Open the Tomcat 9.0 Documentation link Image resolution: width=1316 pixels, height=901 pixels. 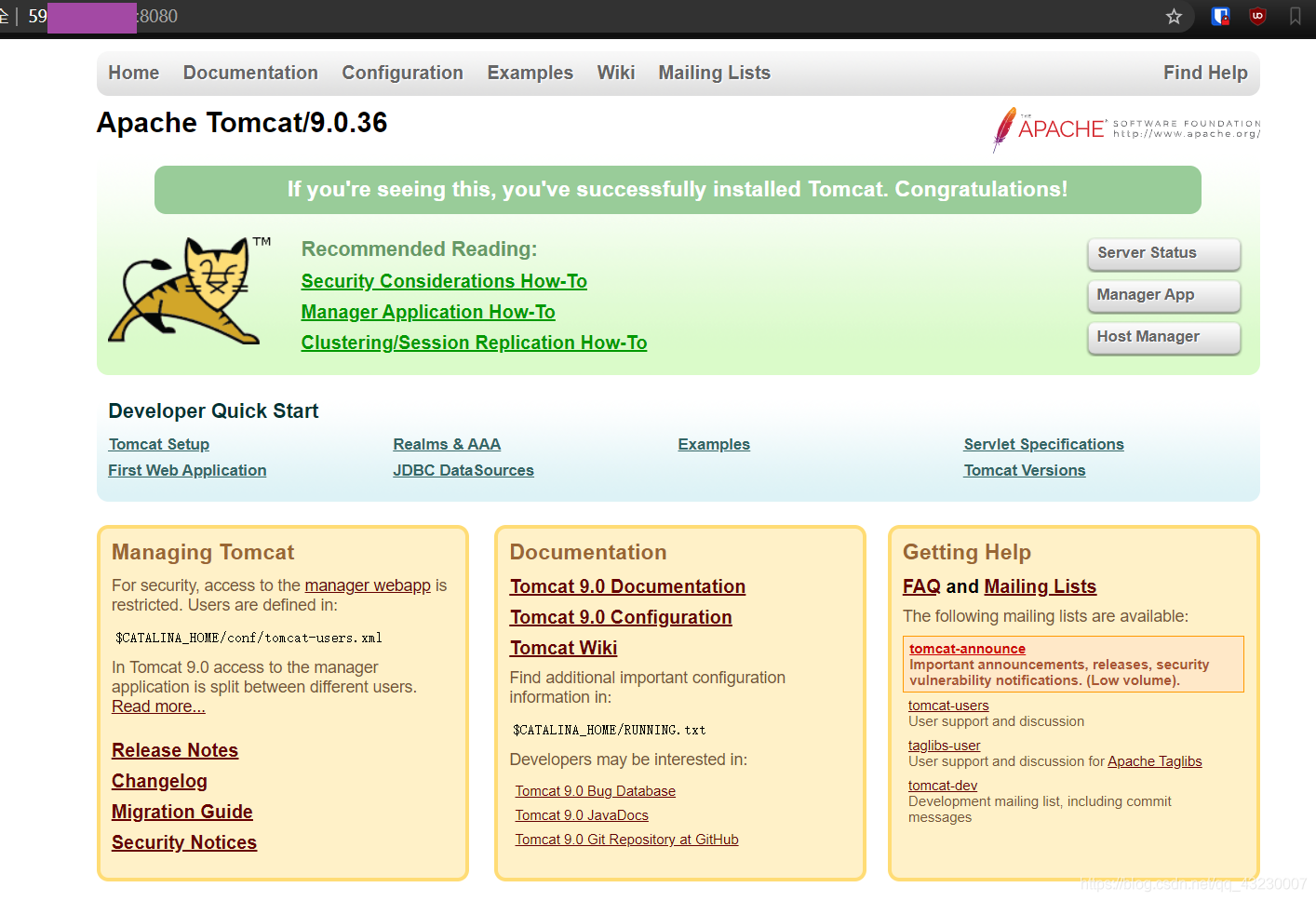[627, 586]
